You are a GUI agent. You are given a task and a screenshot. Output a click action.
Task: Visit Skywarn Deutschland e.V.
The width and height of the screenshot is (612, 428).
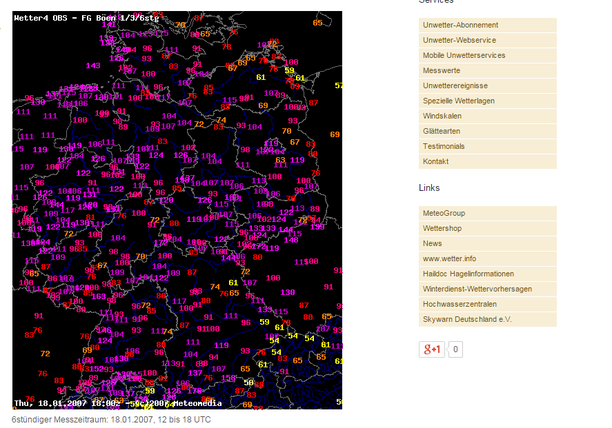[x=466, y=319]
